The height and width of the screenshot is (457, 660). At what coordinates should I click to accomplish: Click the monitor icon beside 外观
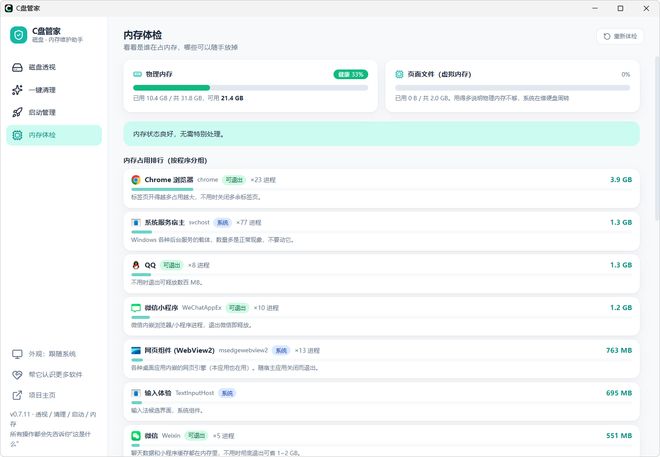coord(17,354)
